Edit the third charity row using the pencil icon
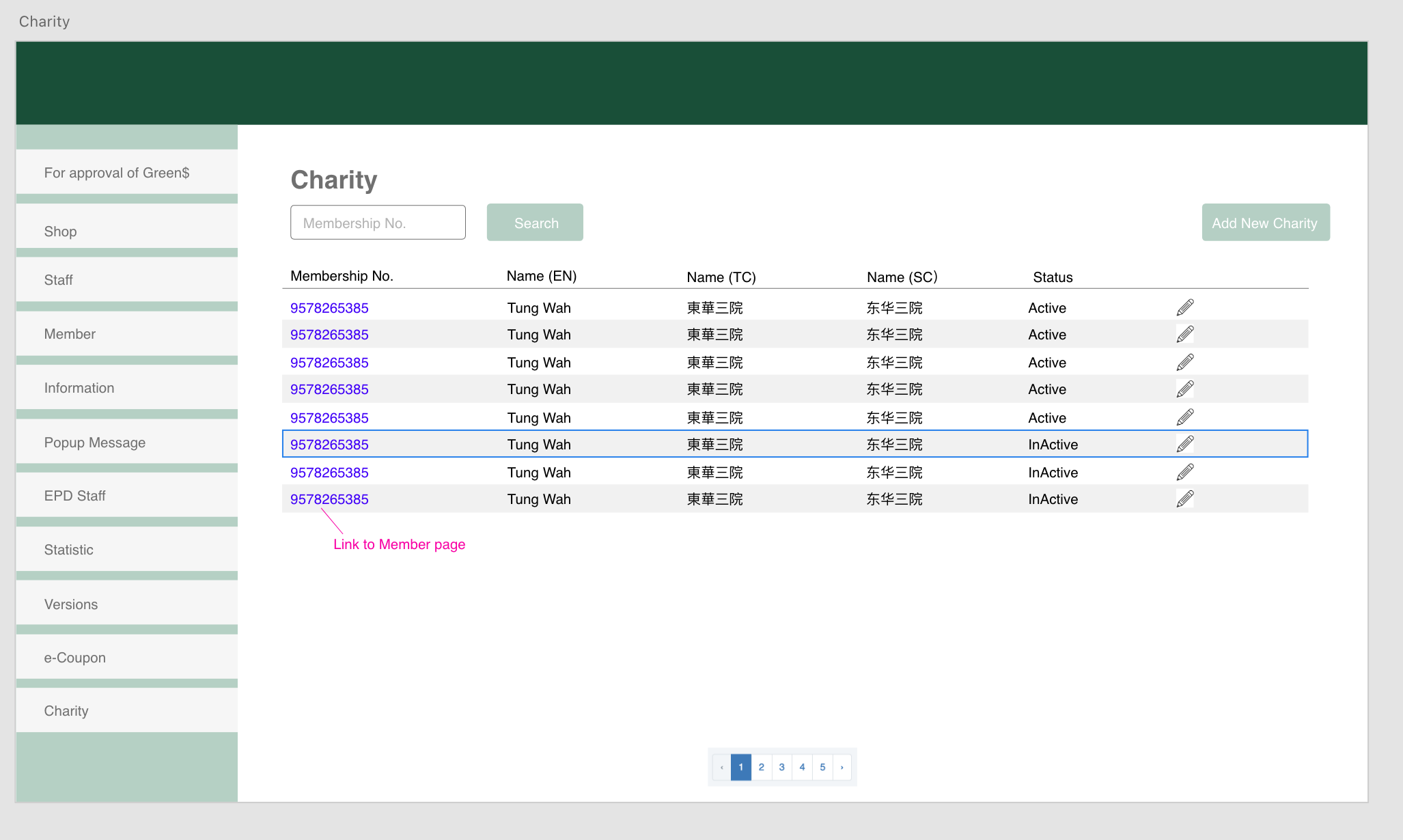This screenshot has width=1403, height=840. point(1185,362)
